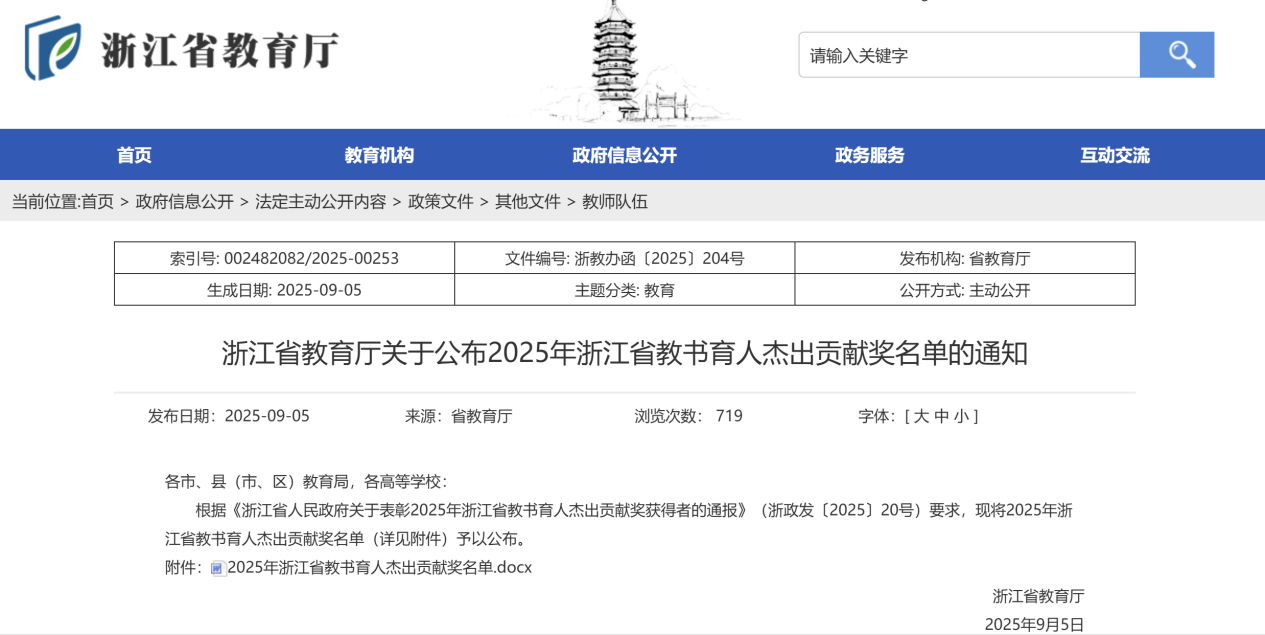Open the 政府信息公开 navigation tab
The image size is (1265, 635).
625,155
